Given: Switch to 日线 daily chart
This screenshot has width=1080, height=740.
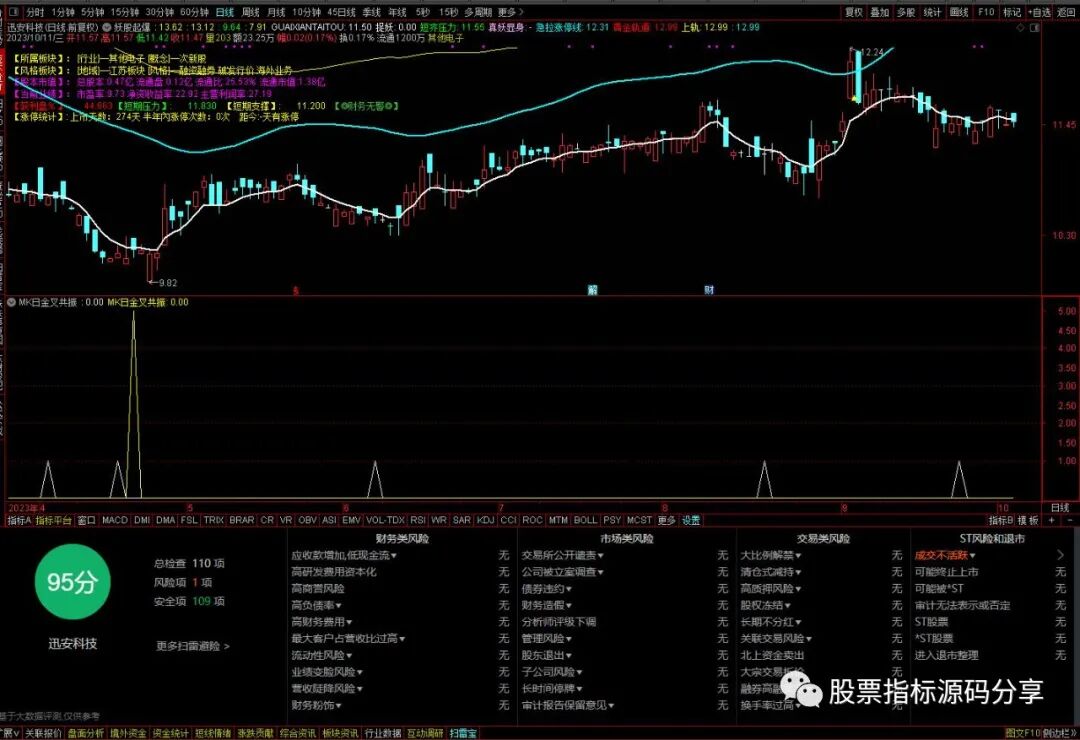Looking at the screenshot, I should (225, 12).
